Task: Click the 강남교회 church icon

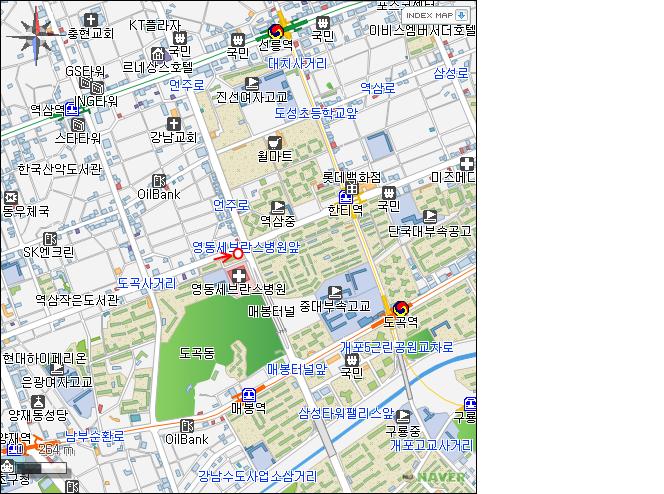Action: [x=173, y=124]
